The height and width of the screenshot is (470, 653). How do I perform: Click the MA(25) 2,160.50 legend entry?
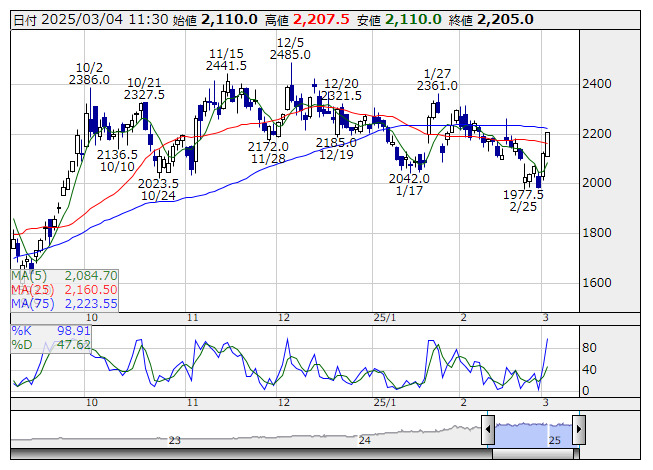(x=65, y=290)
